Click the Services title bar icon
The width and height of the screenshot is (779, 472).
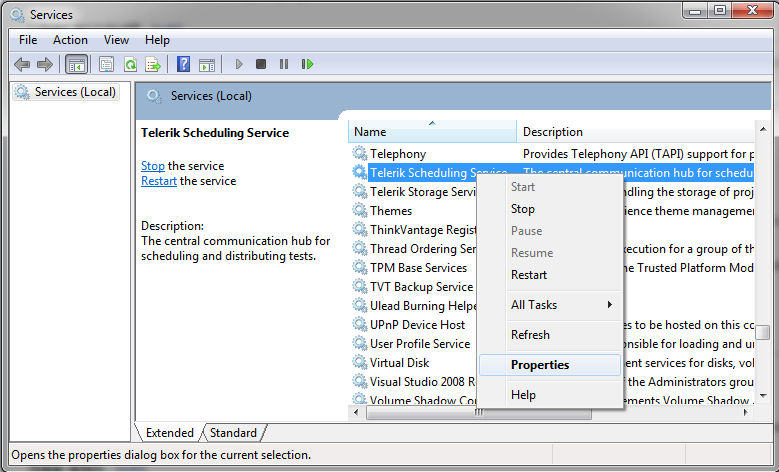(x=17, y=15)
